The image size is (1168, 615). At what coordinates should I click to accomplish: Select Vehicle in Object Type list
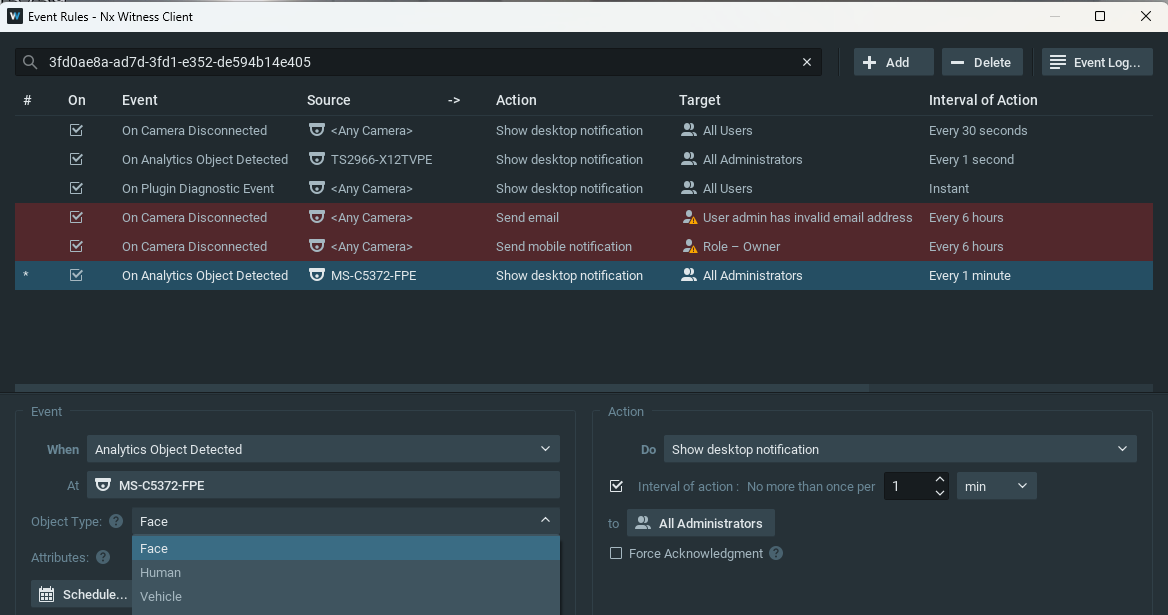pos(346,596)
